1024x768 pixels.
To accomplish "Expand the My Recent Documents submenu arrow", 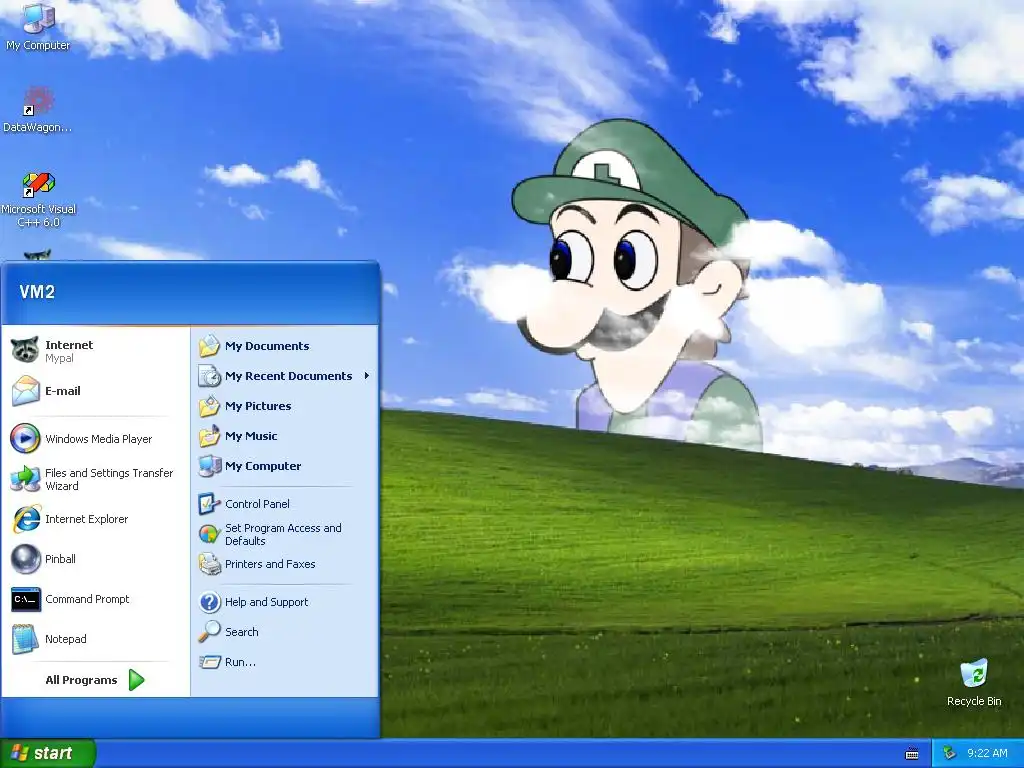I will pos(366,376).
